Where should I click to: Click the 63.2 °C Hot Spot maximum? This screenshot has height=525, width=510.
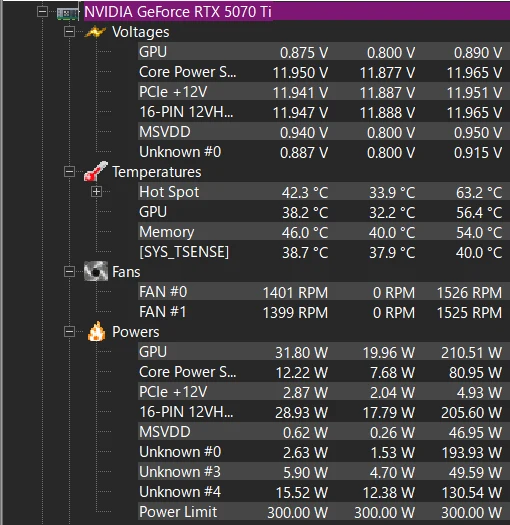coord(479,193)
